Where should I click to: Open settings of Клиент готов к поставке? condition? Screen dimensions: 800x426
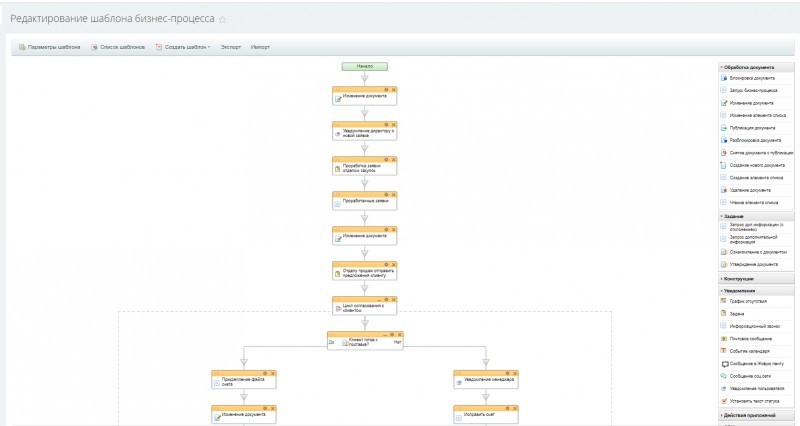tap(392, 335)
